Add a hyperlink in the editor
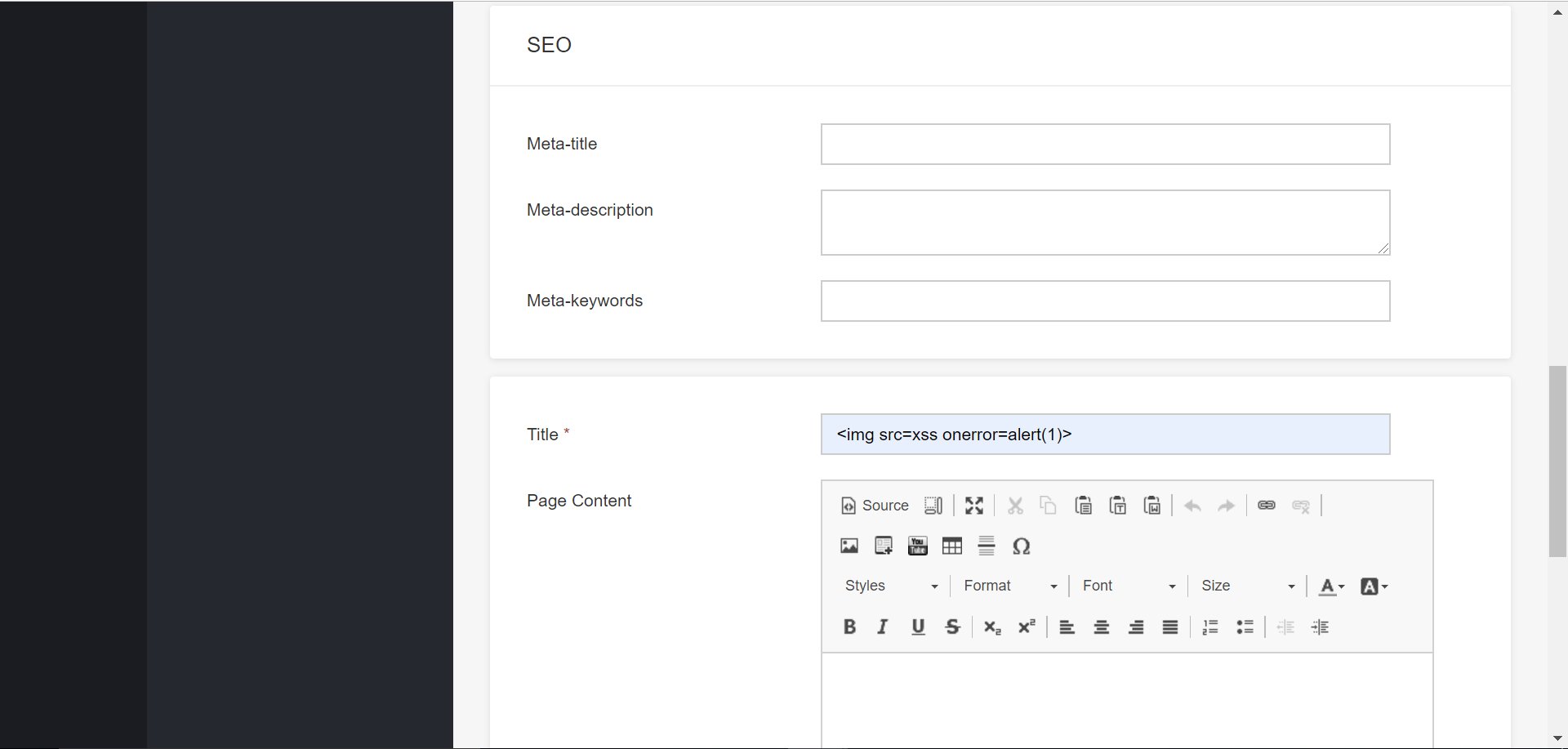Image resolution: width=1568 pixels, height=749 pixels. (x=1267, y=505)
